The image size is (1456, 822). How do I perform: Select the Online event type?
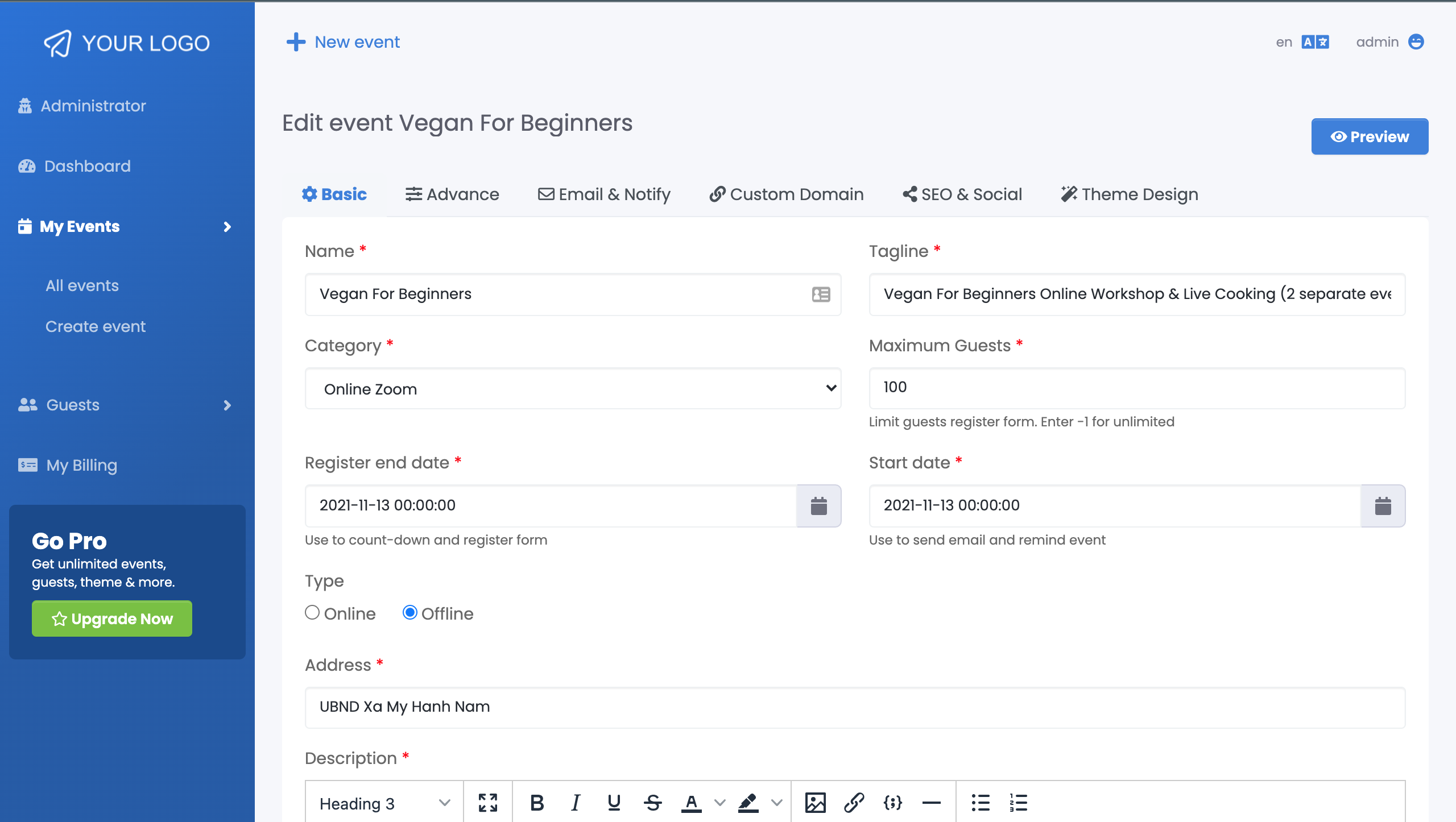[312, 613]
